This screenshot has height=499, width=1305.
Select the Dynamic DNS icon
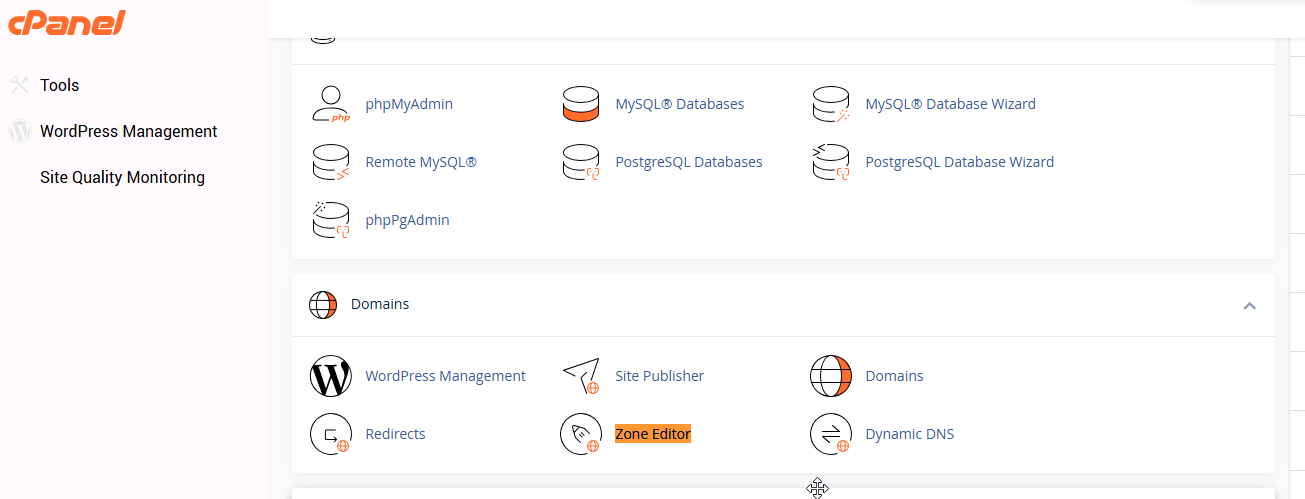[x=831, y=434]
